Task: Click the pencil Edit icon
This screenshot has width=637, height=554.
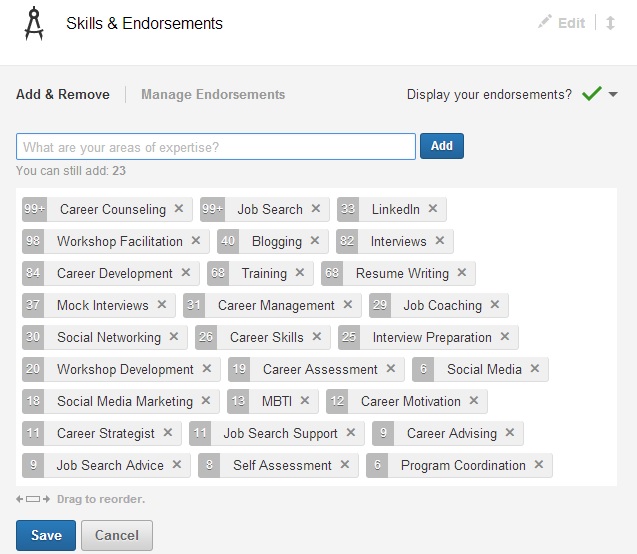Action: pos(545,22)
